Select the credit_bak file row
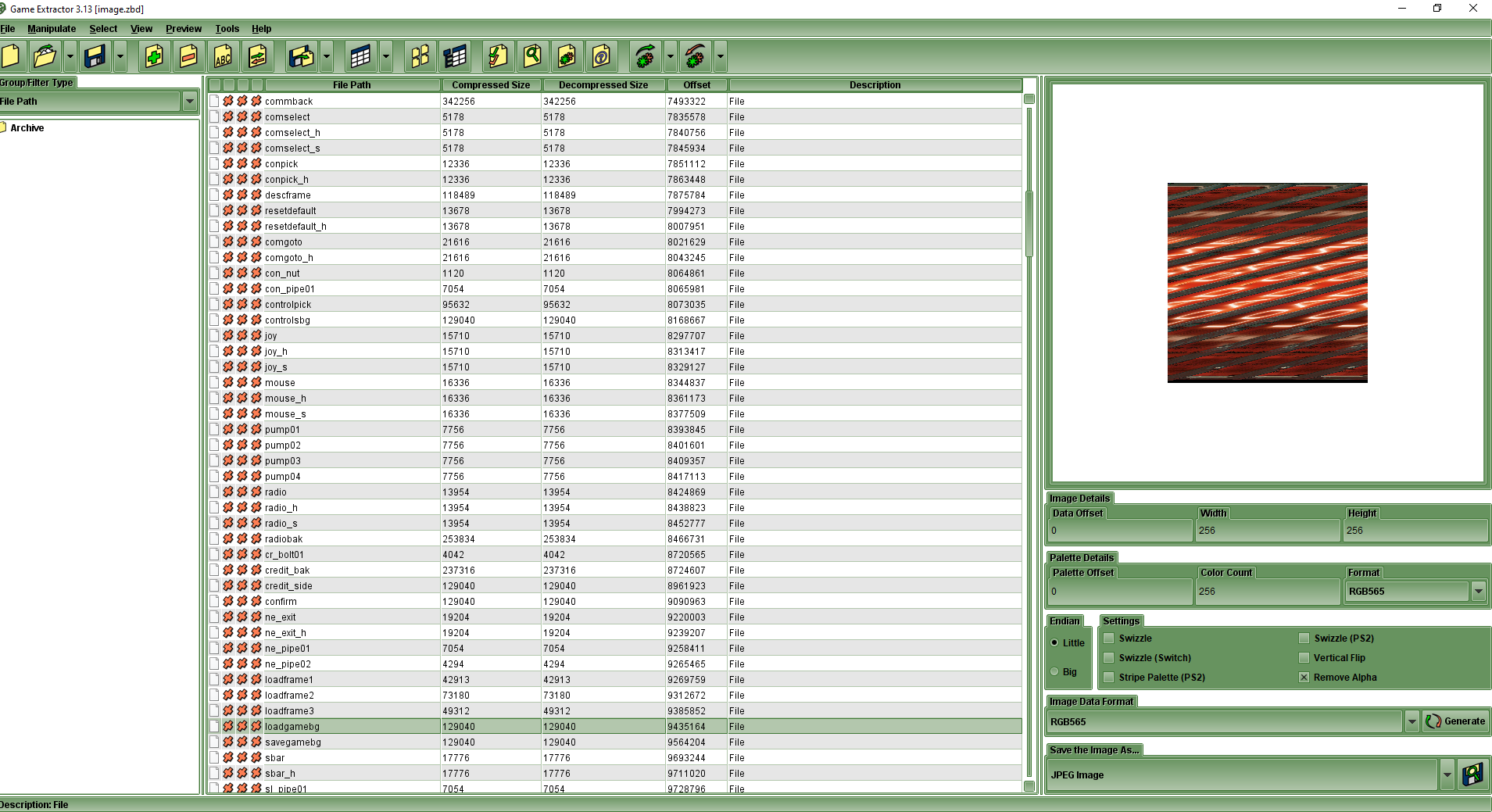This screenshot has width=1492, height=812. coord(615,570)
